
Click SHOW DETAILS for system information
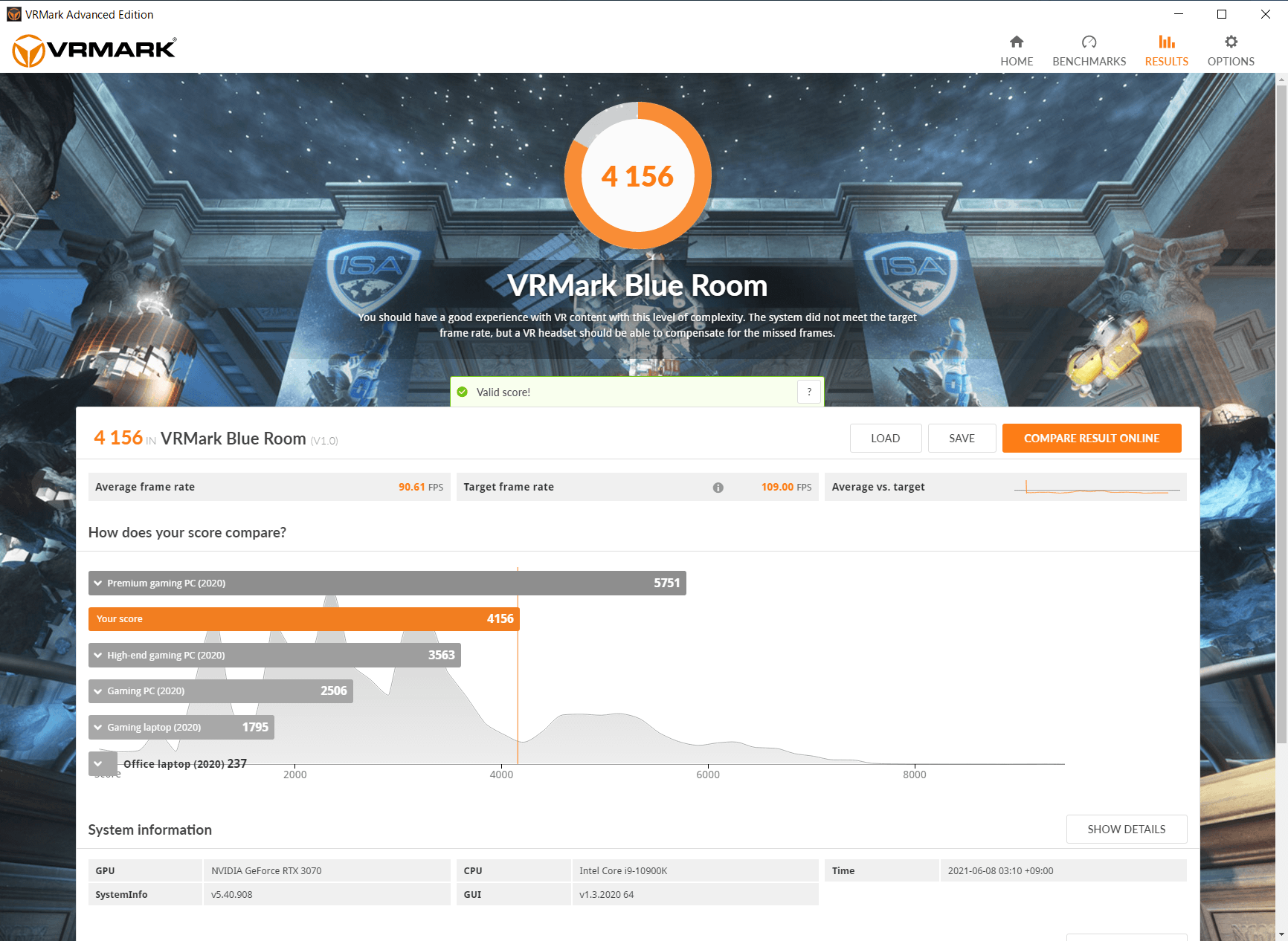pyautogui.click(x=1127, y=829)
